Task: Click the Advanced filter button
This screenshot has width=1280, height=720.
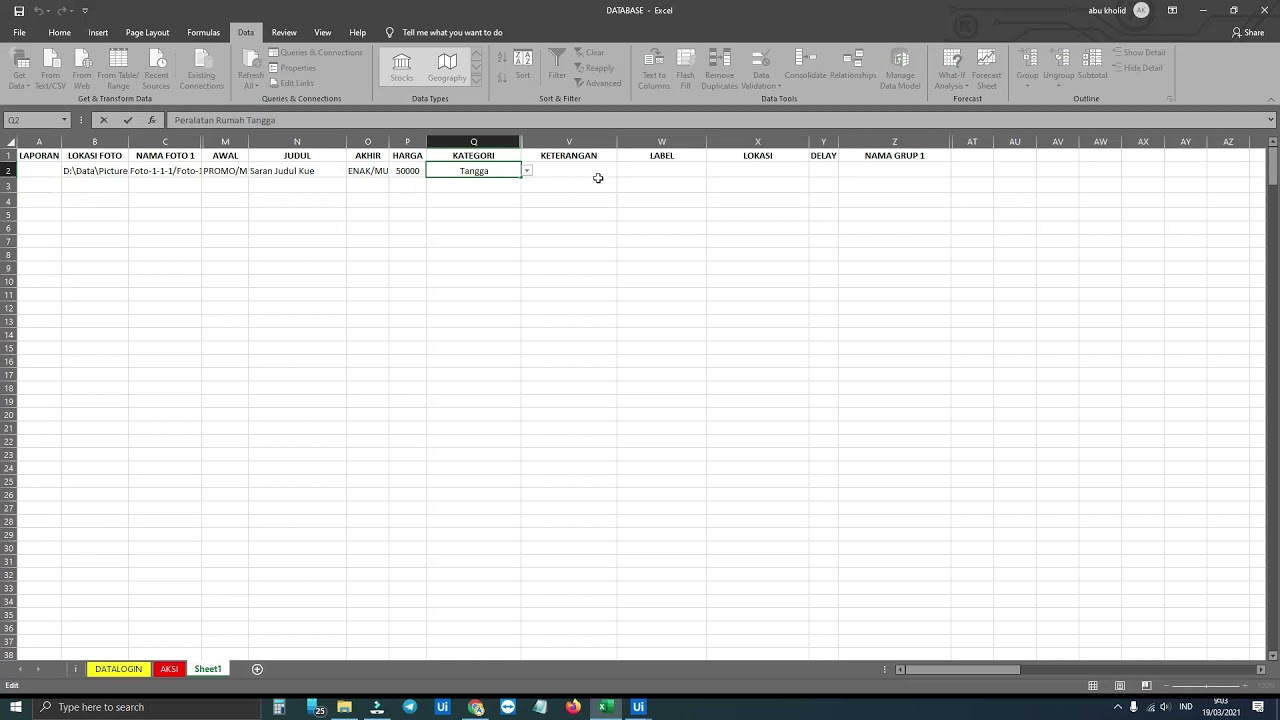Action: point(597,83)
